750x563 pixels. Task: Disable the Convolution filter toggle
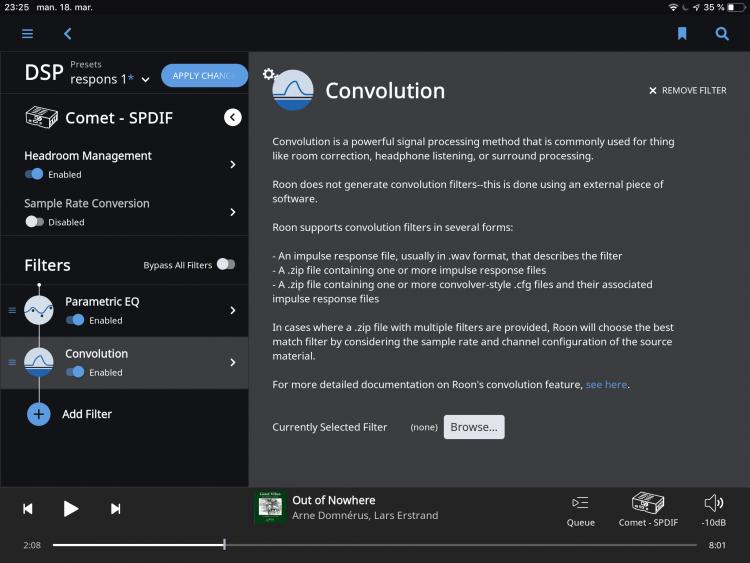point(75,372)
